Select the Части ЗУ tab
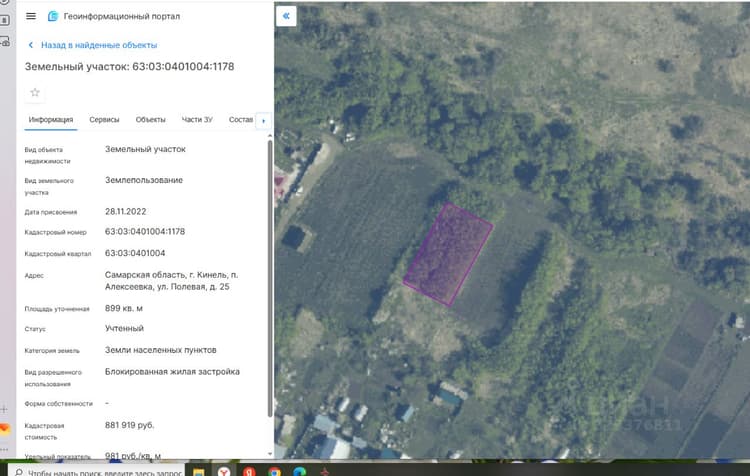 [197, 120]
